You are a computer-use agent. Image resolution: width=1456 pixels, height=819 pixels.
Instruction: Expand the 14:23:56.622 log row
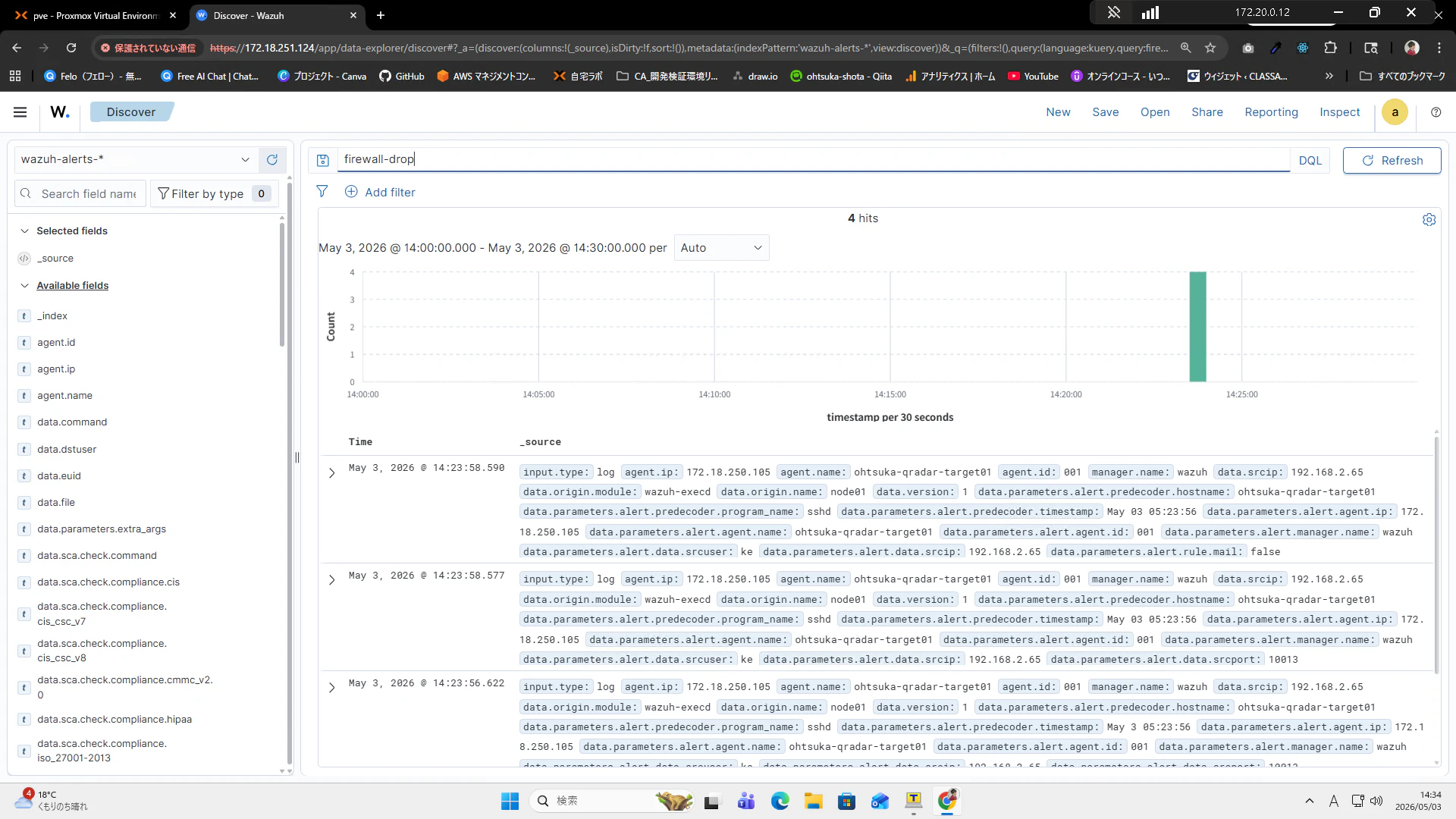pos(331,688)
